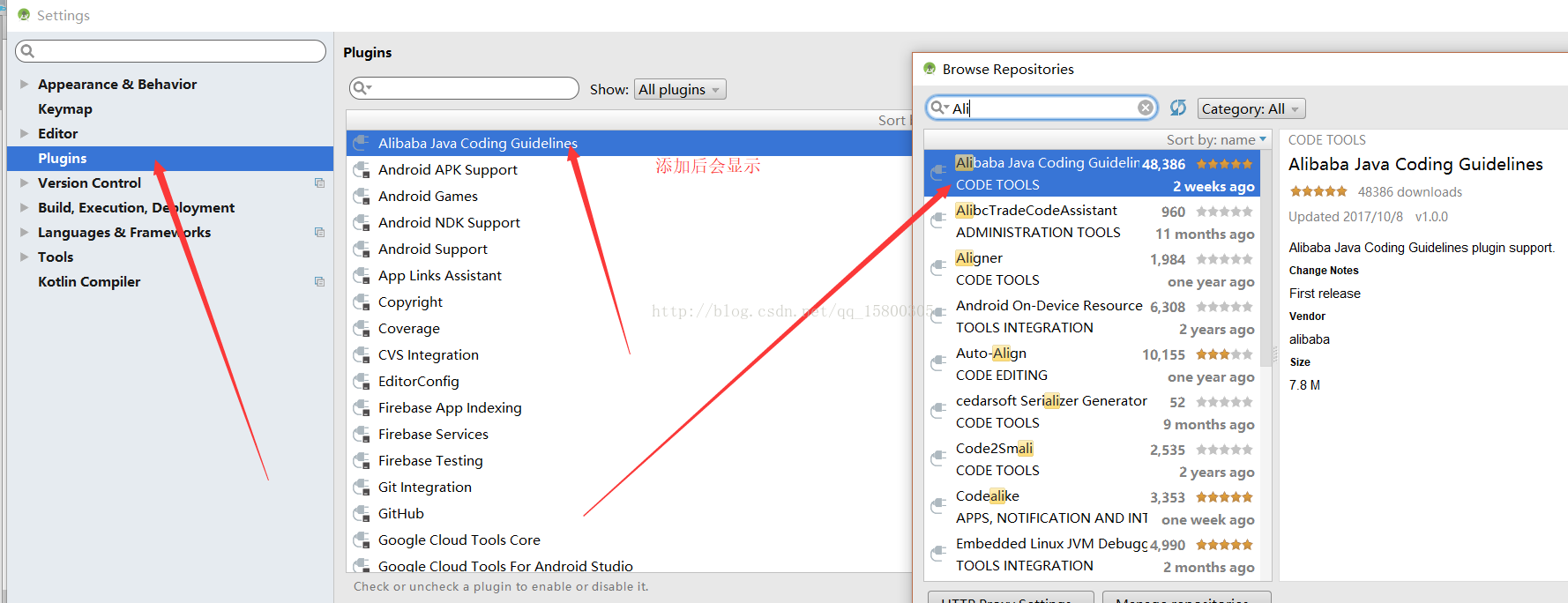The height and width of the screenshot is (603, 1568).
Task: Click the GitHub plugin icon
Action: (361, 513)
